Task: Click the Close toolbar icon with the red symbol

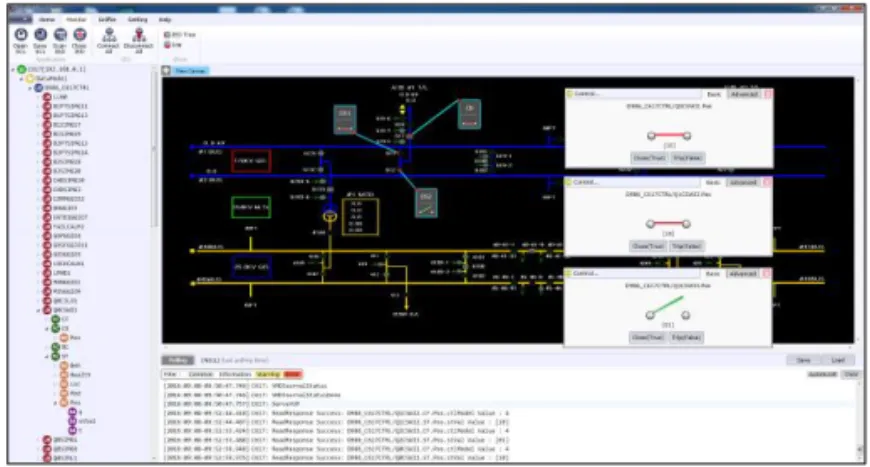Action: pos(80,35)
